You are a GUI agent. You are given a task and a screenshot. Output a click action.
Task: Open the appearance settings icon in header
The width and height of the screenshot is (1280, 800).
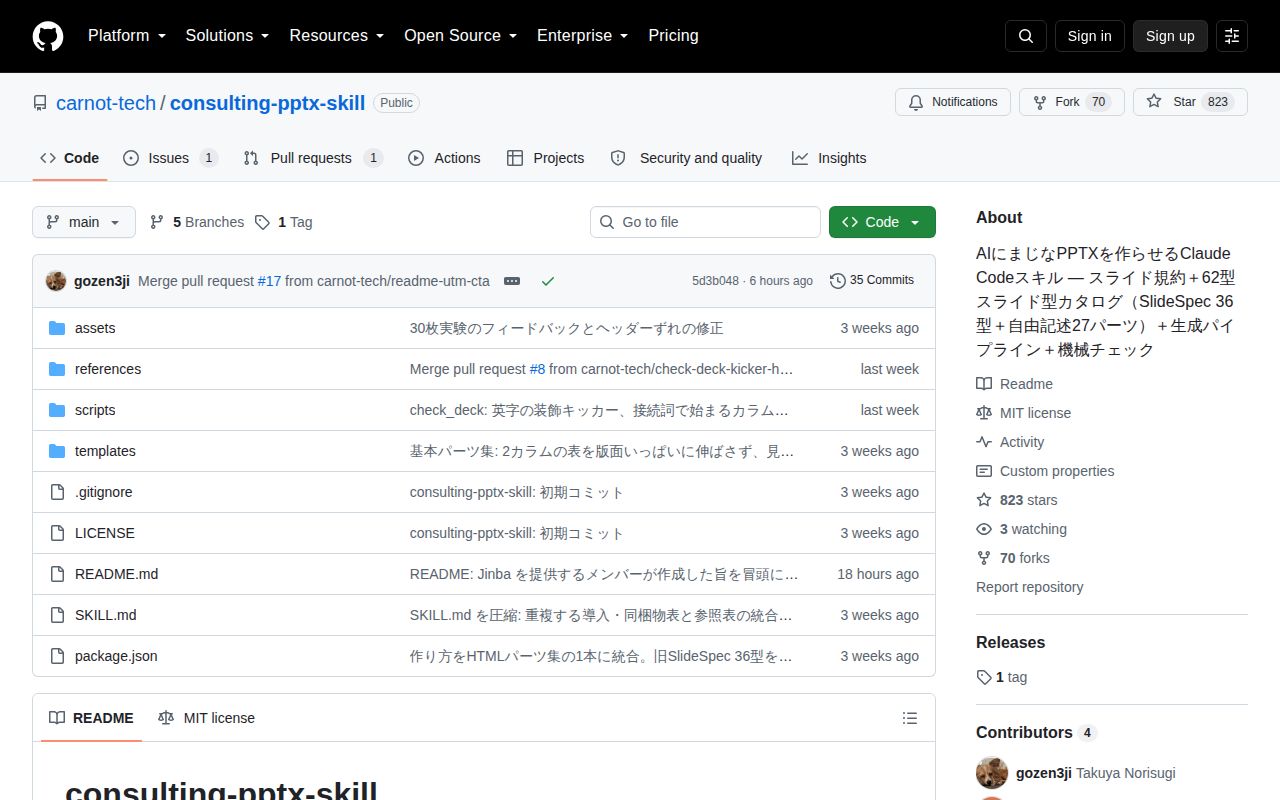(x=1232, y=36)
